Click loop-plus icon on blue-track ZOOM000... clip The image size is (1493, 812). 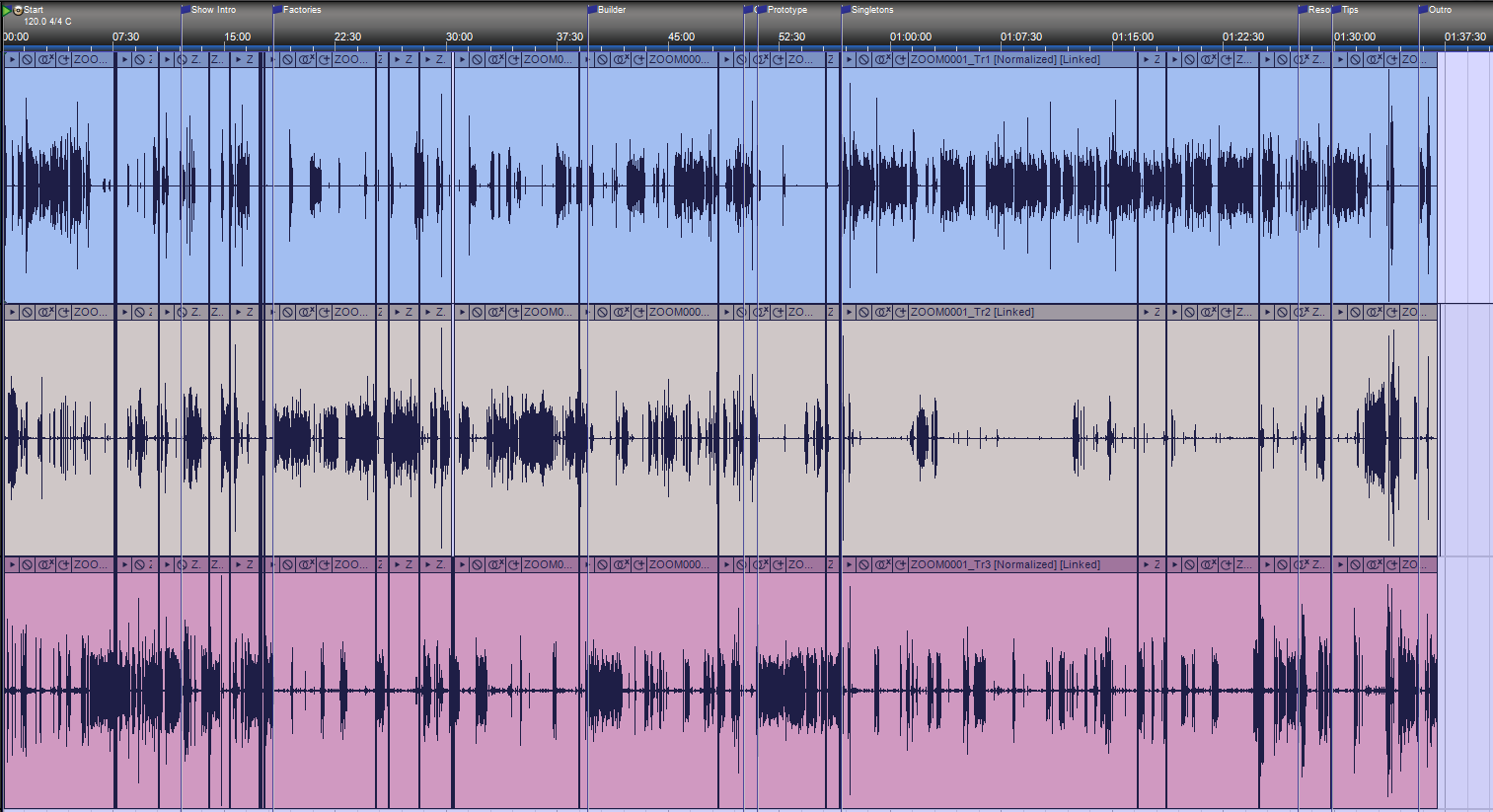(638, 59)
